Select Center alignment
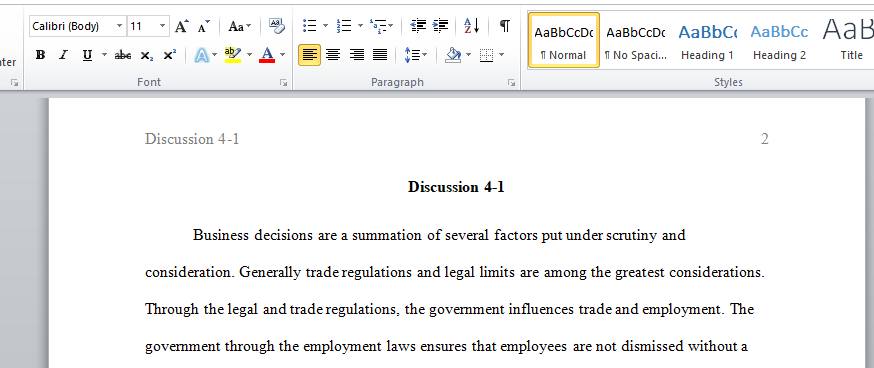The image size is (874, 368). (x=333, y=55)
